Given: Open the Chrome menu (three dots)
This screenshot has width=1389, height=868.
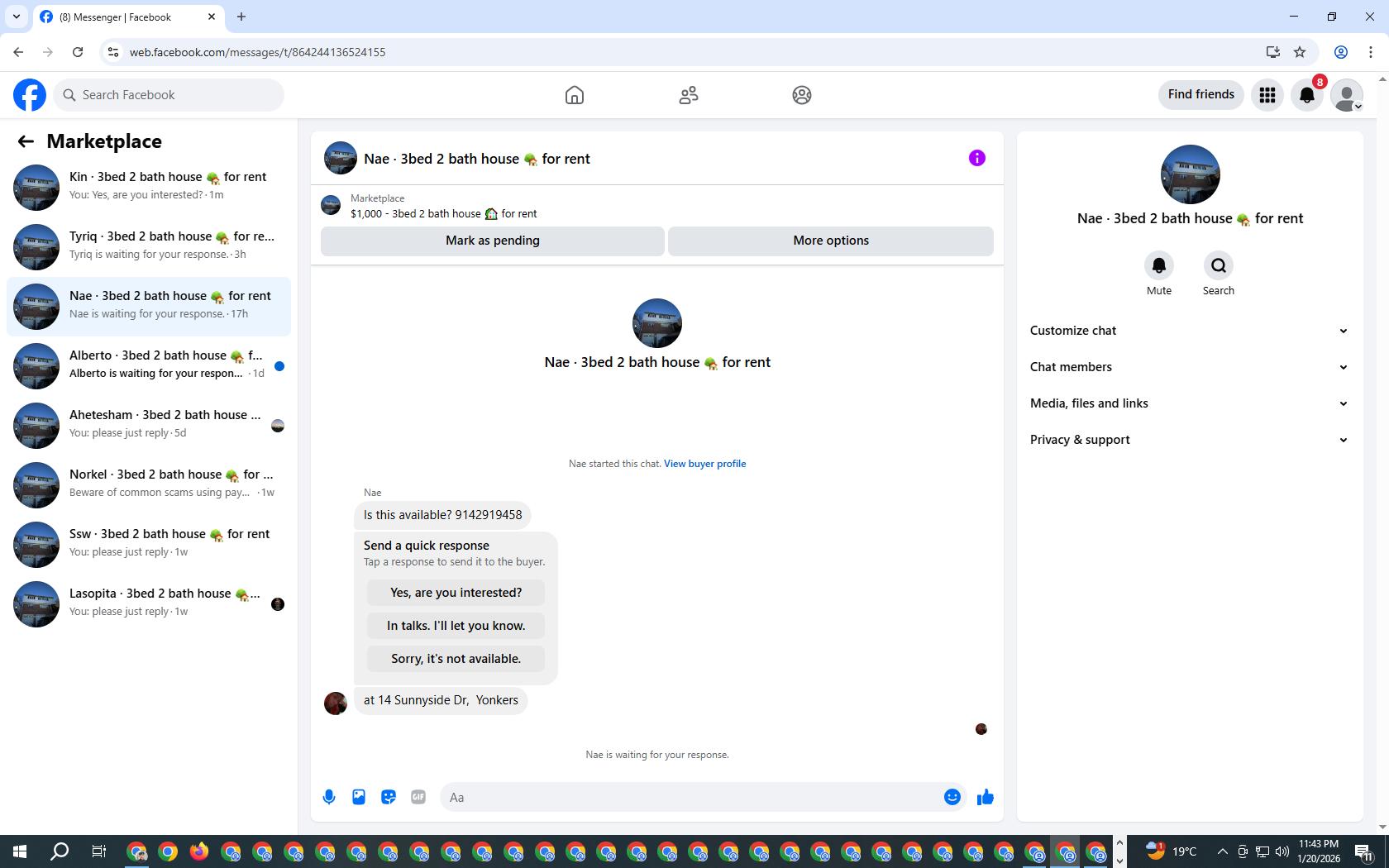Looking at the screenshot, I should pos(1371,52).
